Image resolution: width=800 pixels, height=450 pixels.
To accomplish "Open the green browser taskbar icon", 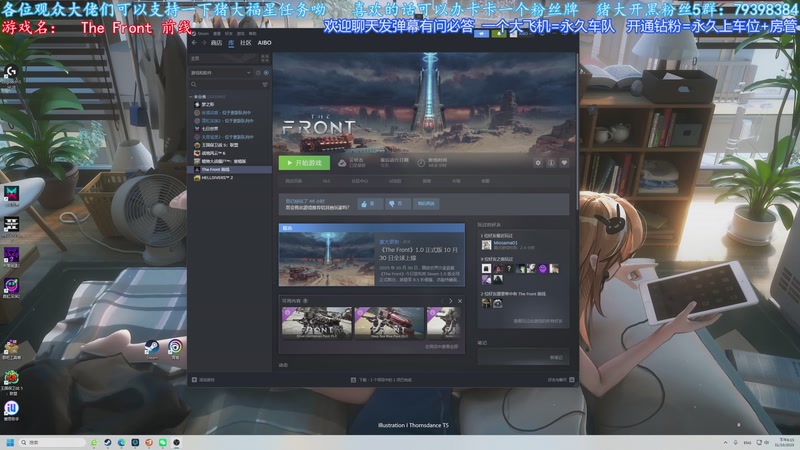I will click(94, 442).
